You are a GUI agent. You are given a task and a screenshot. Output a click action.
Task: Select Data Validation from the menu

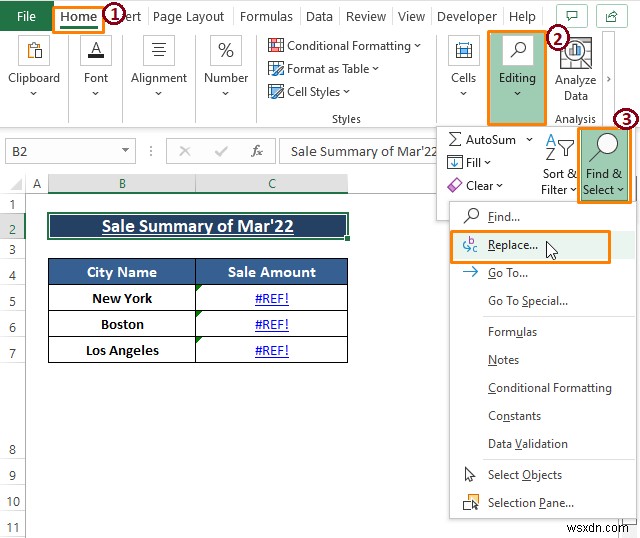coord(542,444)
